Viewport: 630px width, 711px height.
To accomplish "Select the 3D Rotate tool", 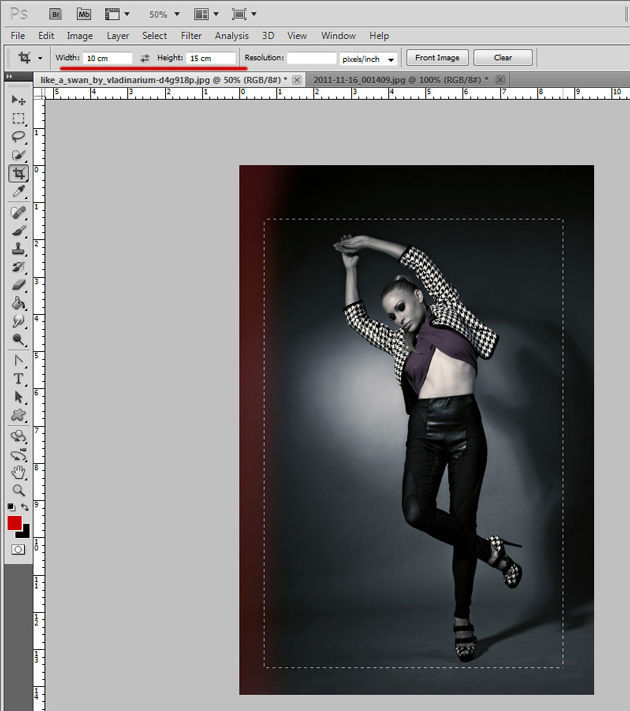I will (x=18, y=436).
